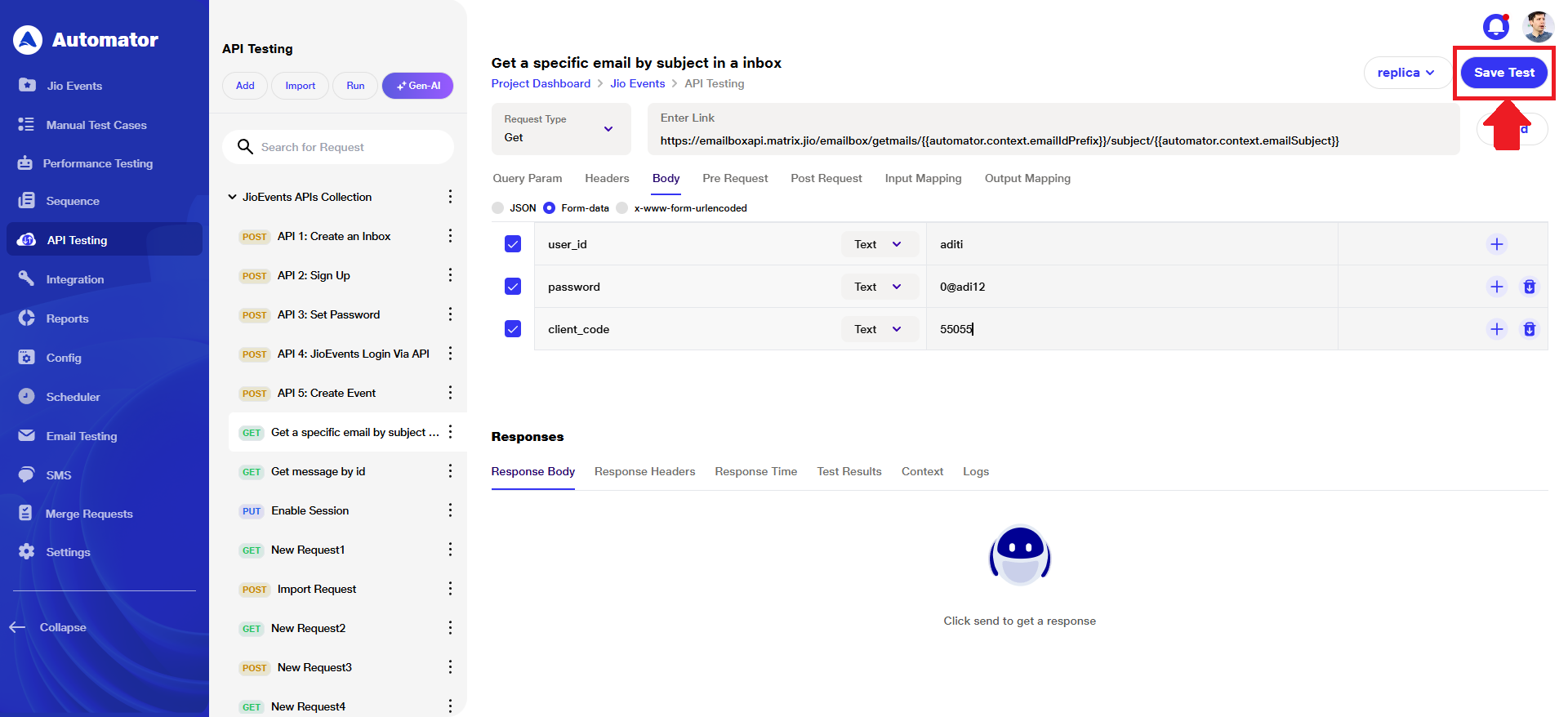Open the Test Results response tab

(x=849, y=471)
